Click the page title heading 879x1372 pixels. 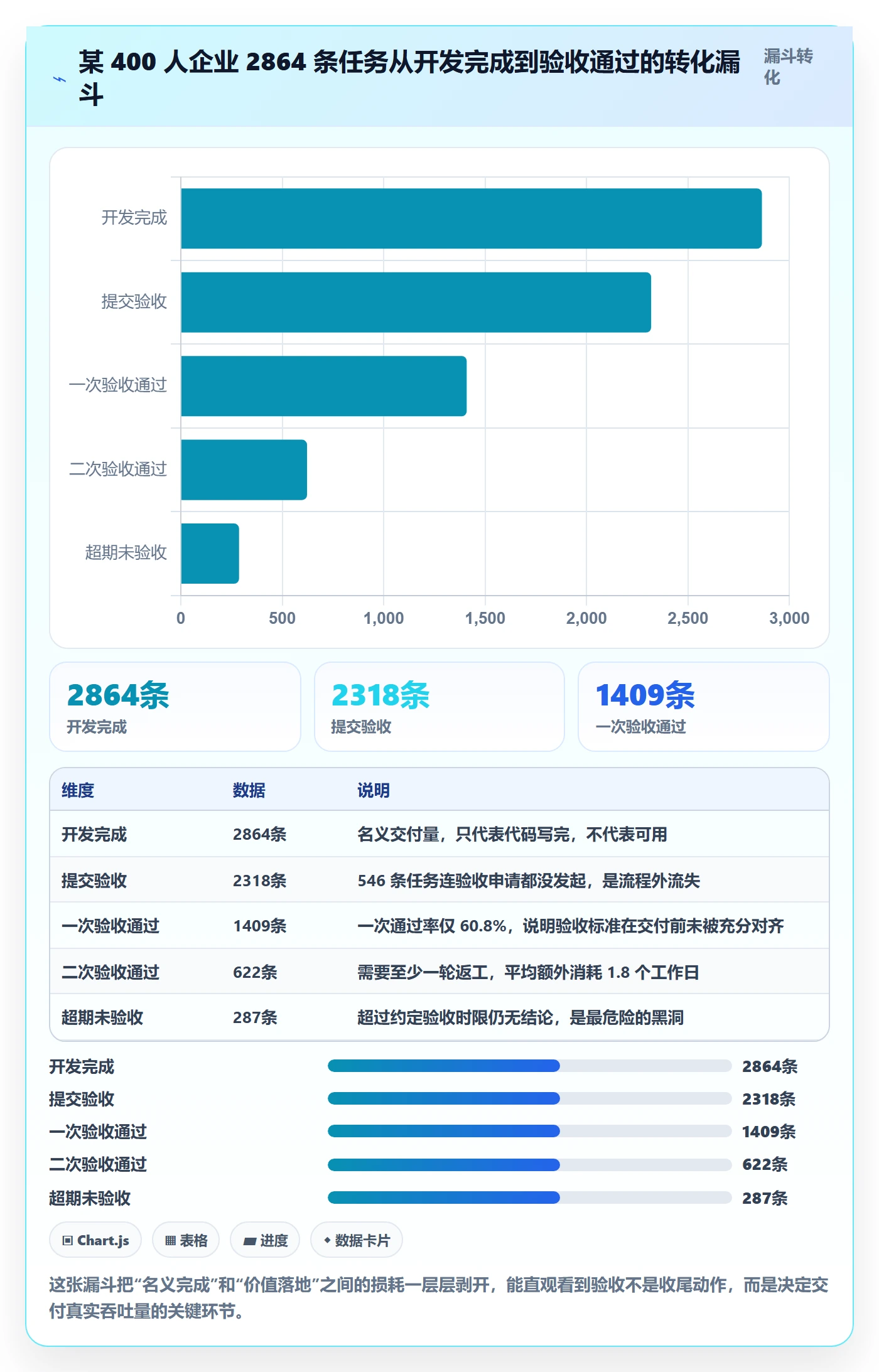[x=409, y=78]
